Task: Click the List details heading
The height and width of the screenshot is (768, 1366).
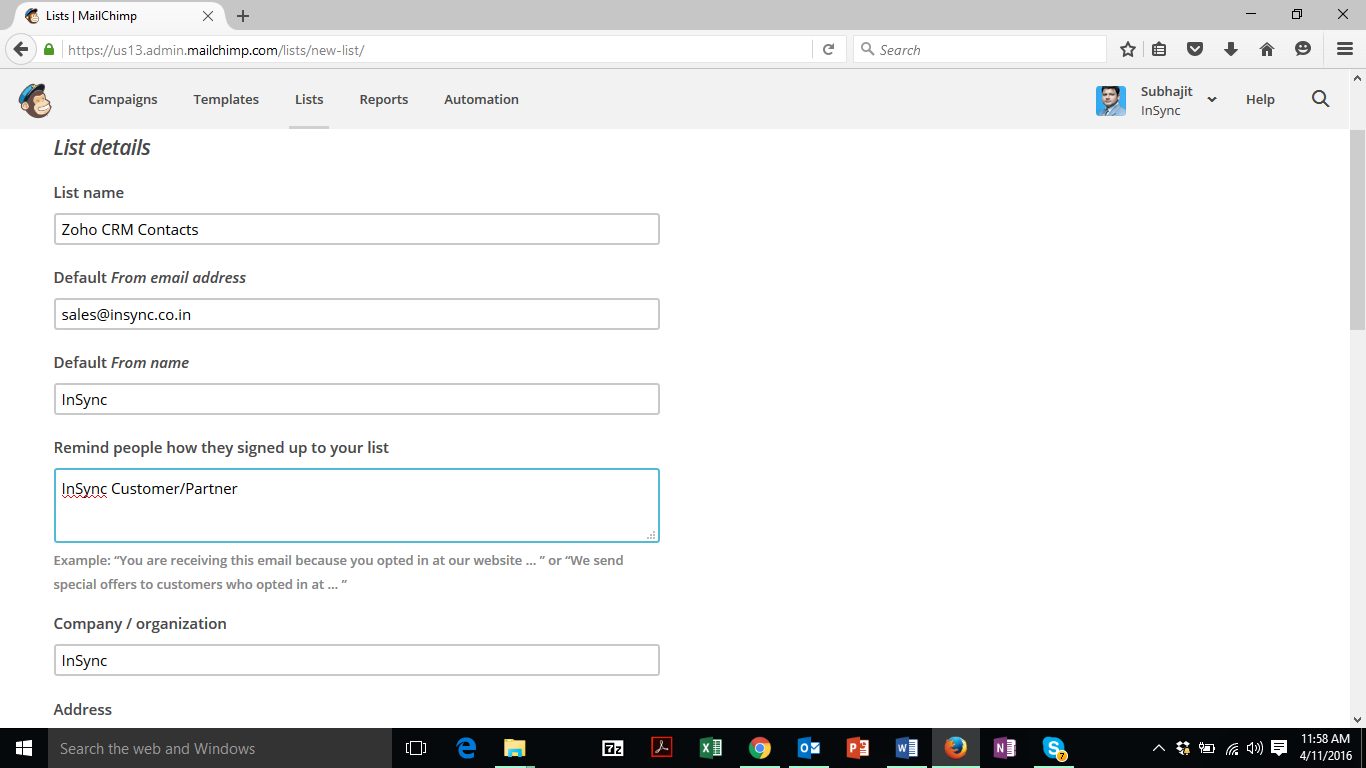Action: [x=102, y=147]
